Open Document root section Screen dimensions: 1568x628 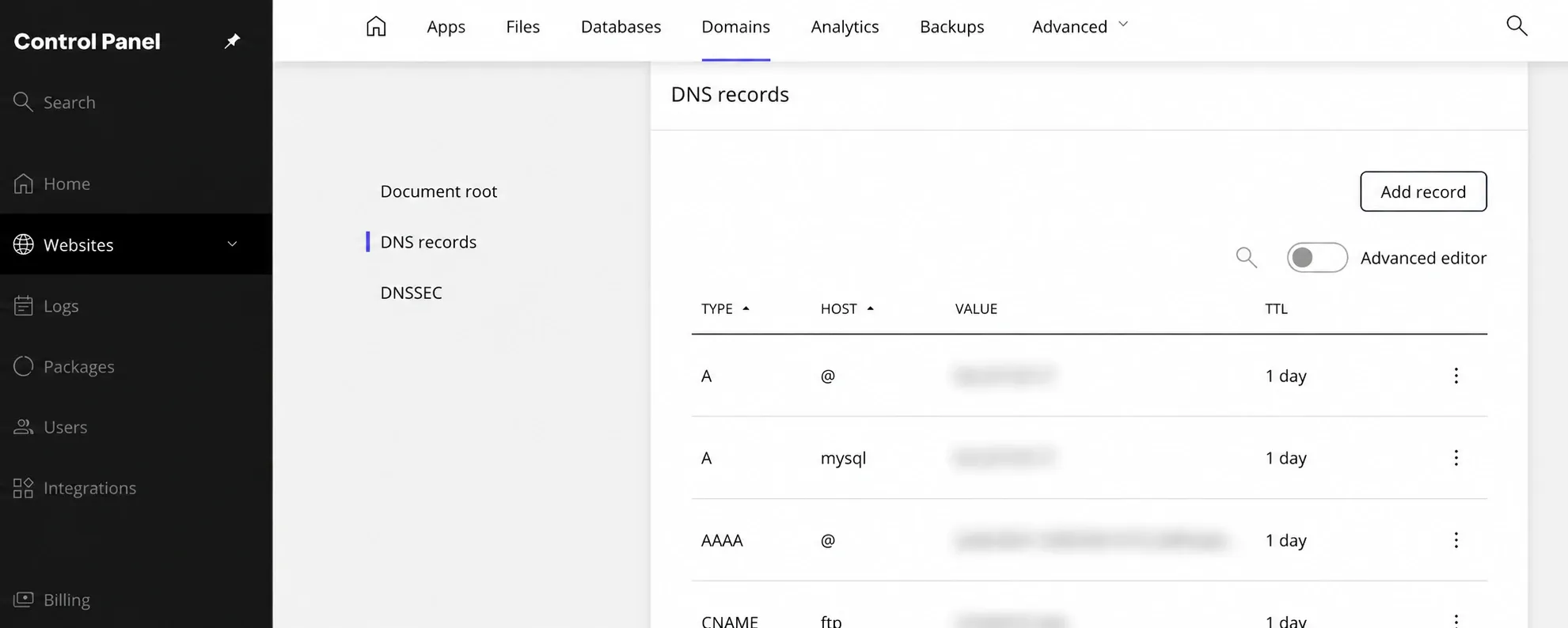tap(439, 191)
